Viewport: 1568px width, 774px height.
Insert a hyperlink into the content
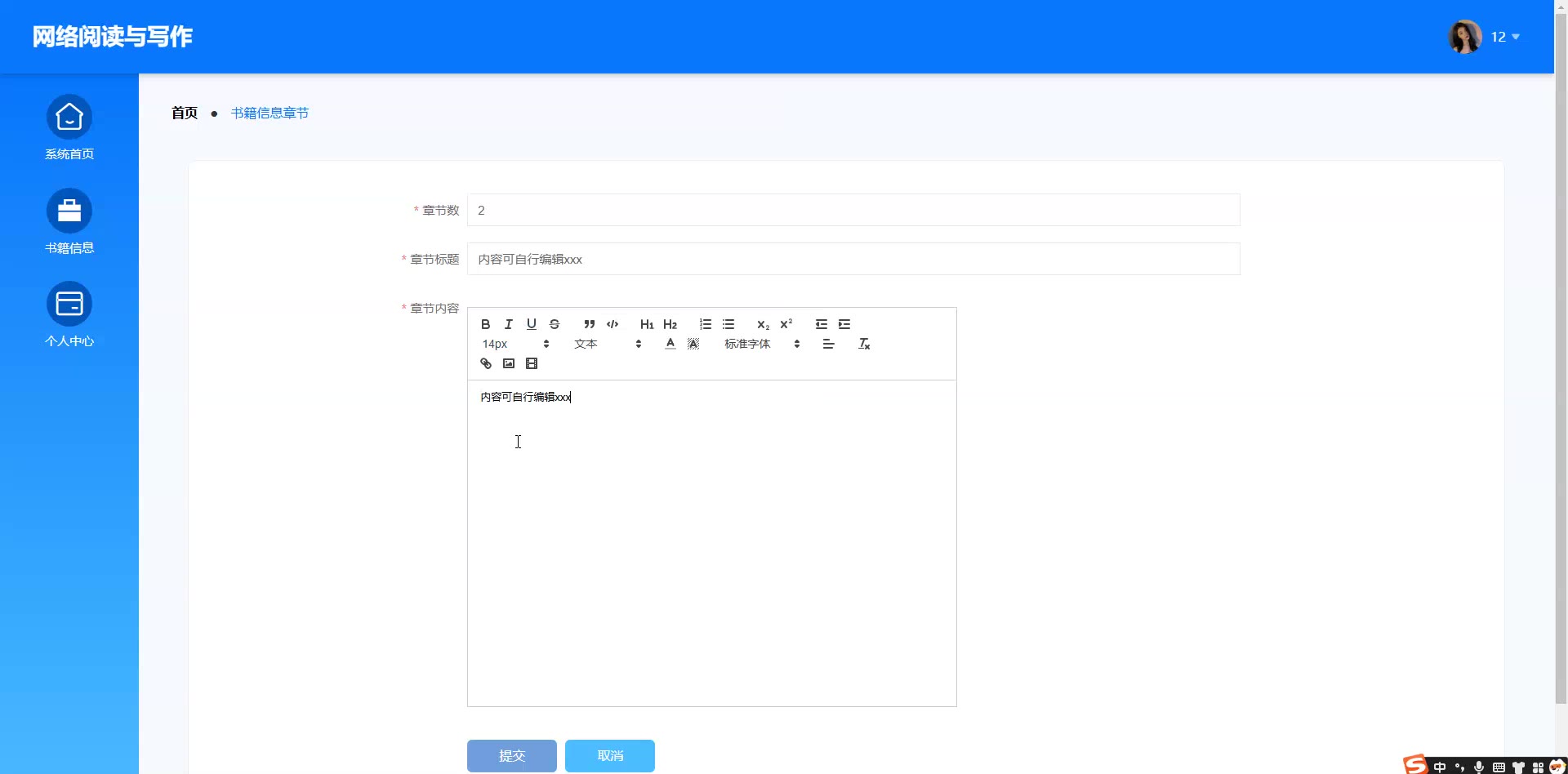point(486,363)
